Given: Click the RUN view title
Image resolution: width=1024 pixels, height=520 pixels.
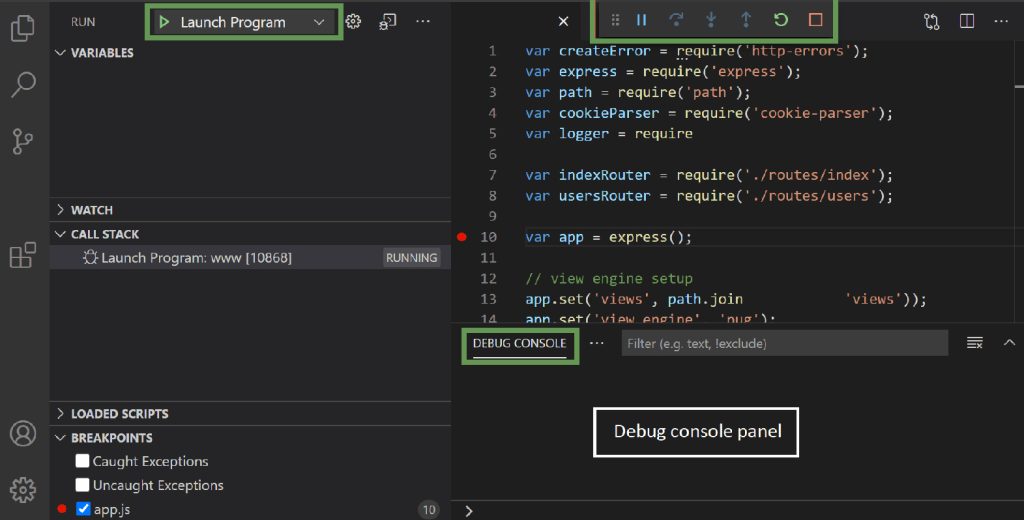Looking at the screenshot, I should pyautogui.click(x=83, y=22).
